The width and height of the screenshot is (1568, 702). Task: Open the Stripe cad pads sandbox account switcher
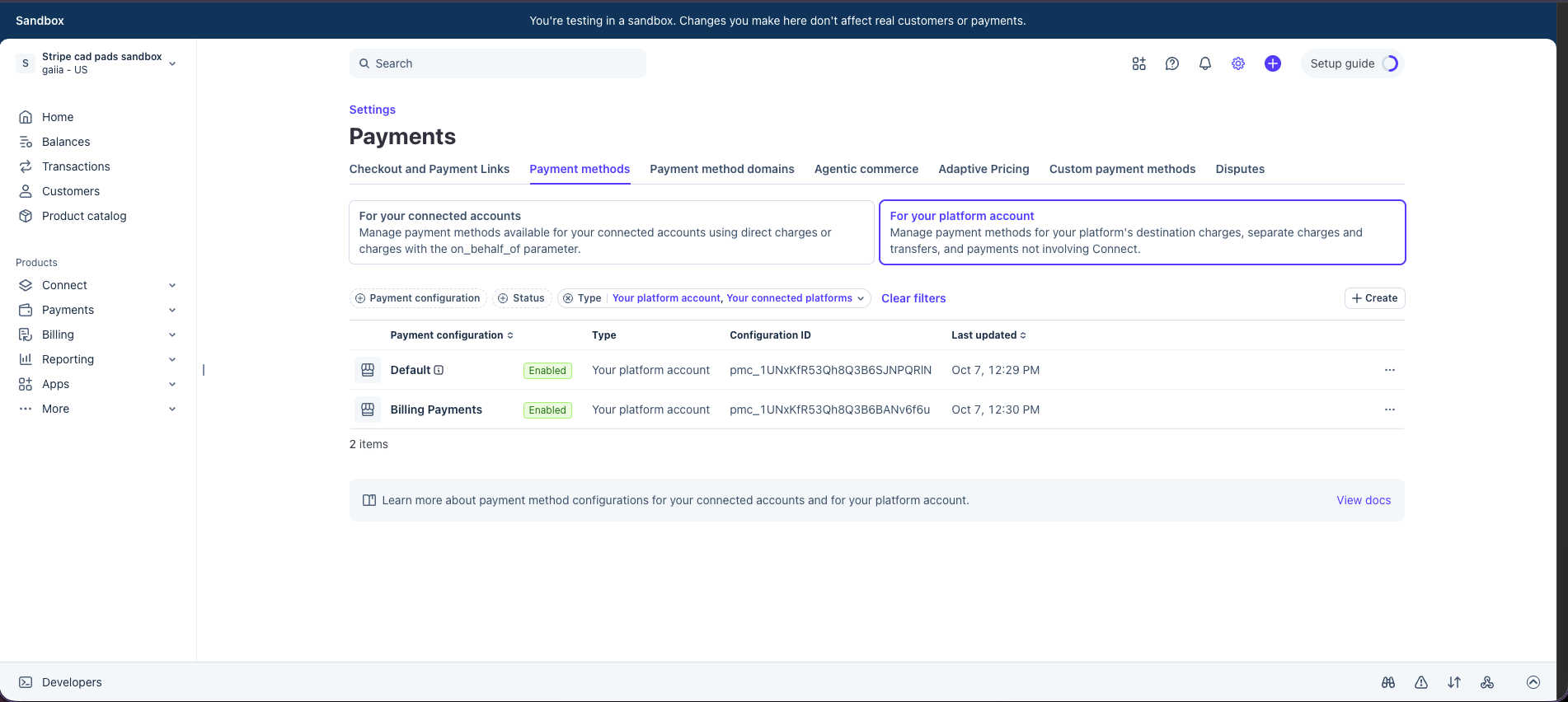tap(98, 63)
